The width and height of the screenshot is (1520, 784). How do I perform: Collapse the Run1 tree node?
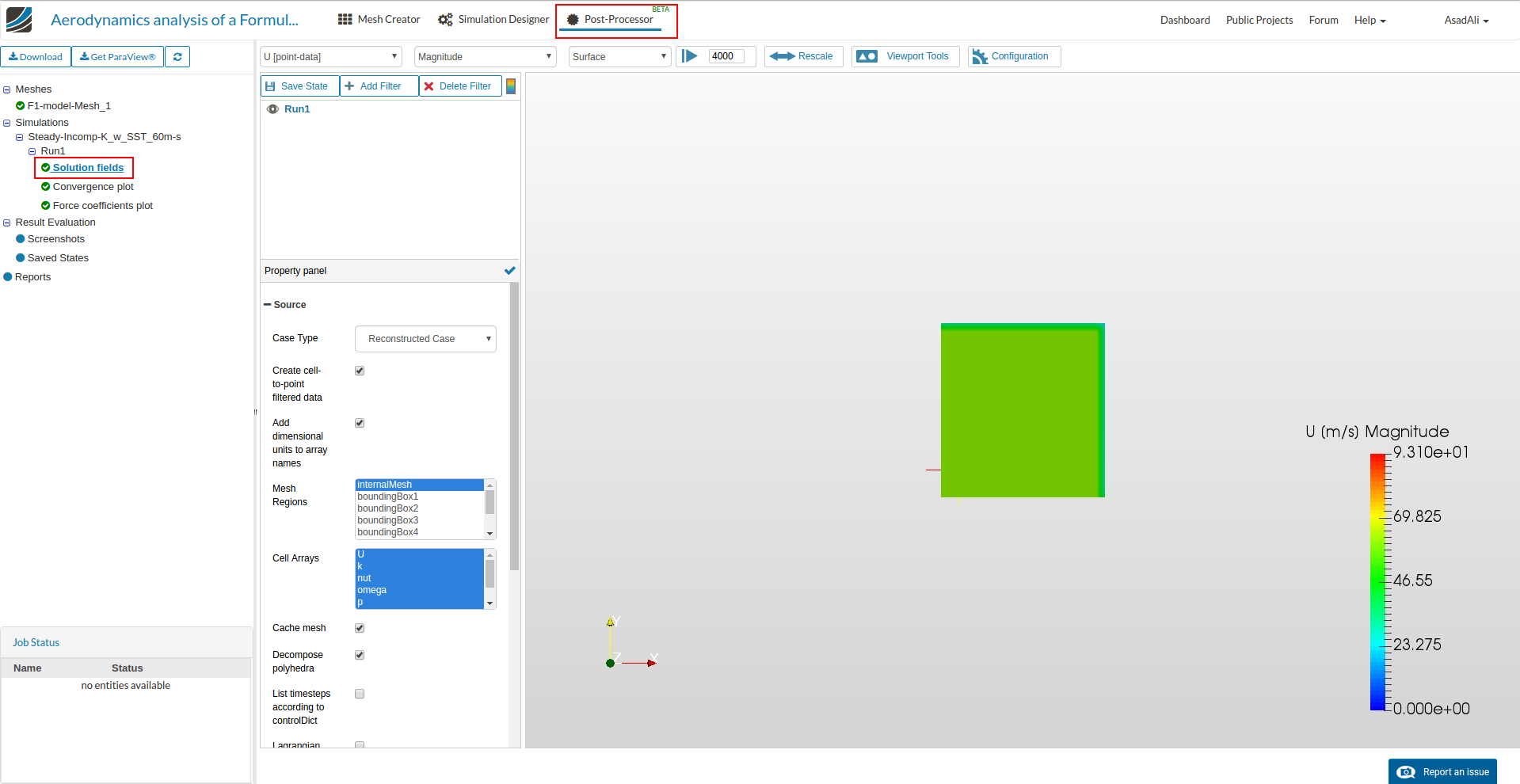pos(32,152)
